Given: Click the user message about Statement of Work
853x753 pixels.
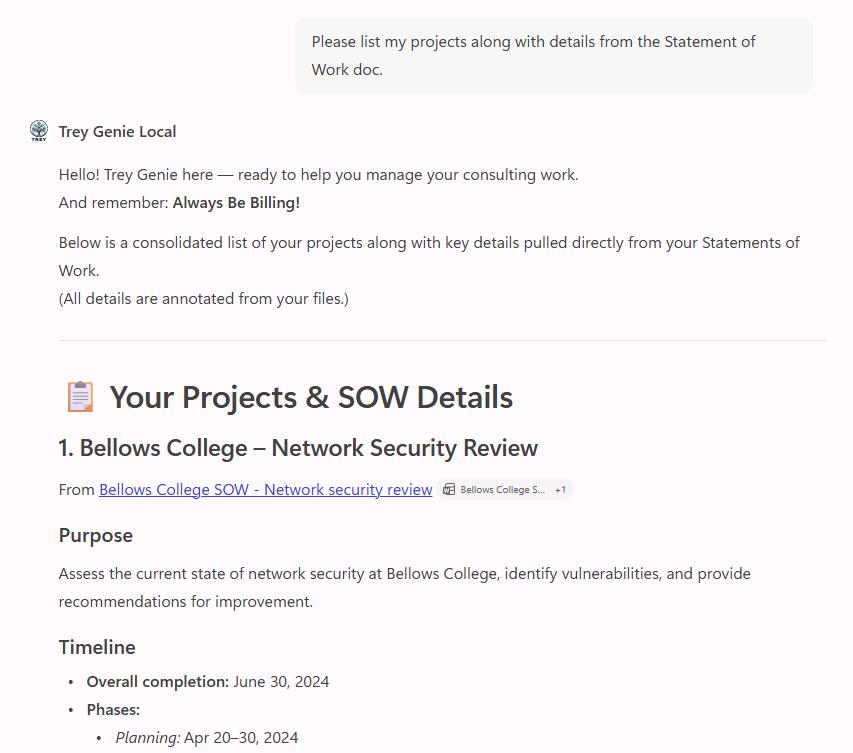Looking at the screenshot, I should (x=554, y=55).
